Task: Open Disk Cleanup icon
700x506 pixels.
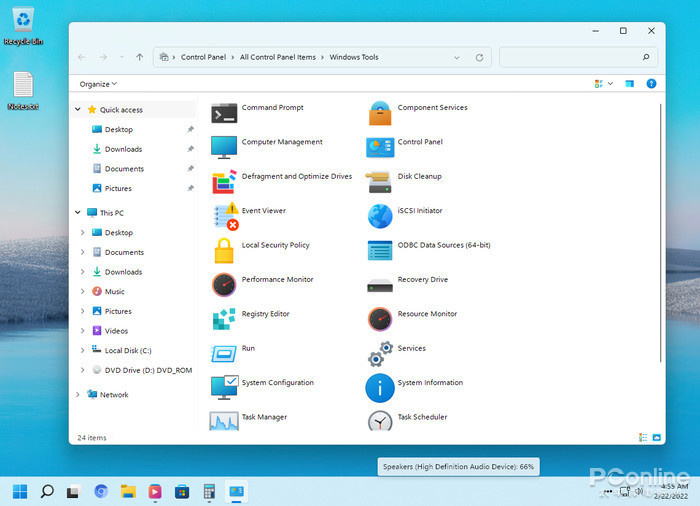Action: [x=380, y=181]
